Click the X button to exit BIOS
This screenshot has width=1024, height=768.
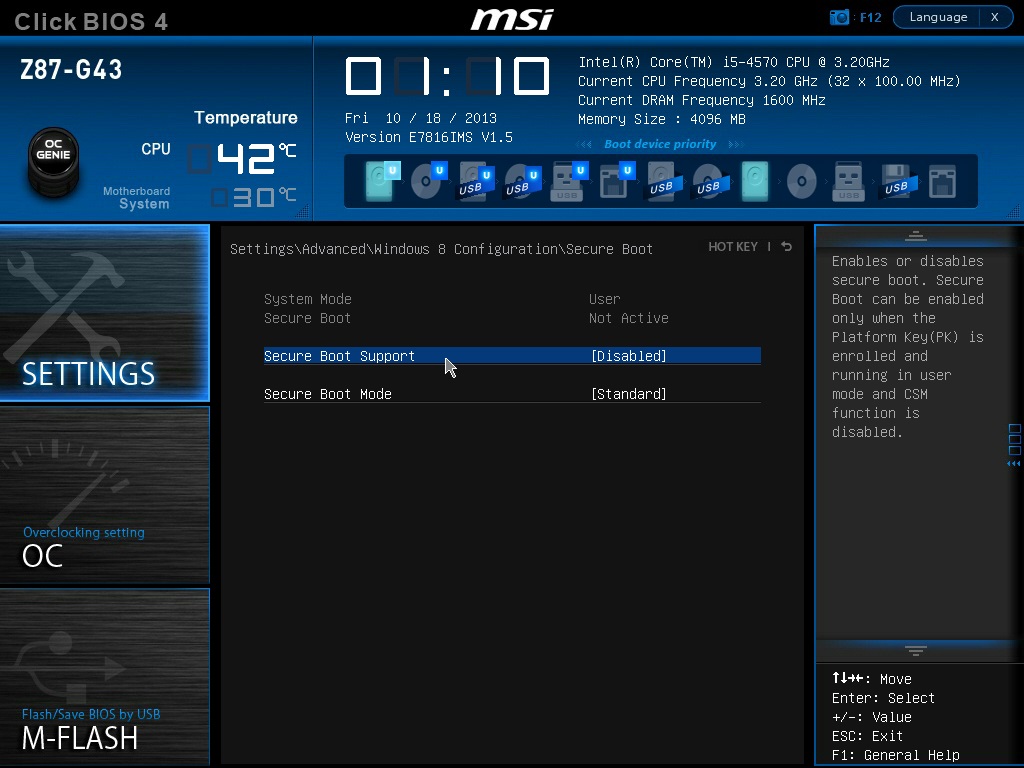point(994,17)
